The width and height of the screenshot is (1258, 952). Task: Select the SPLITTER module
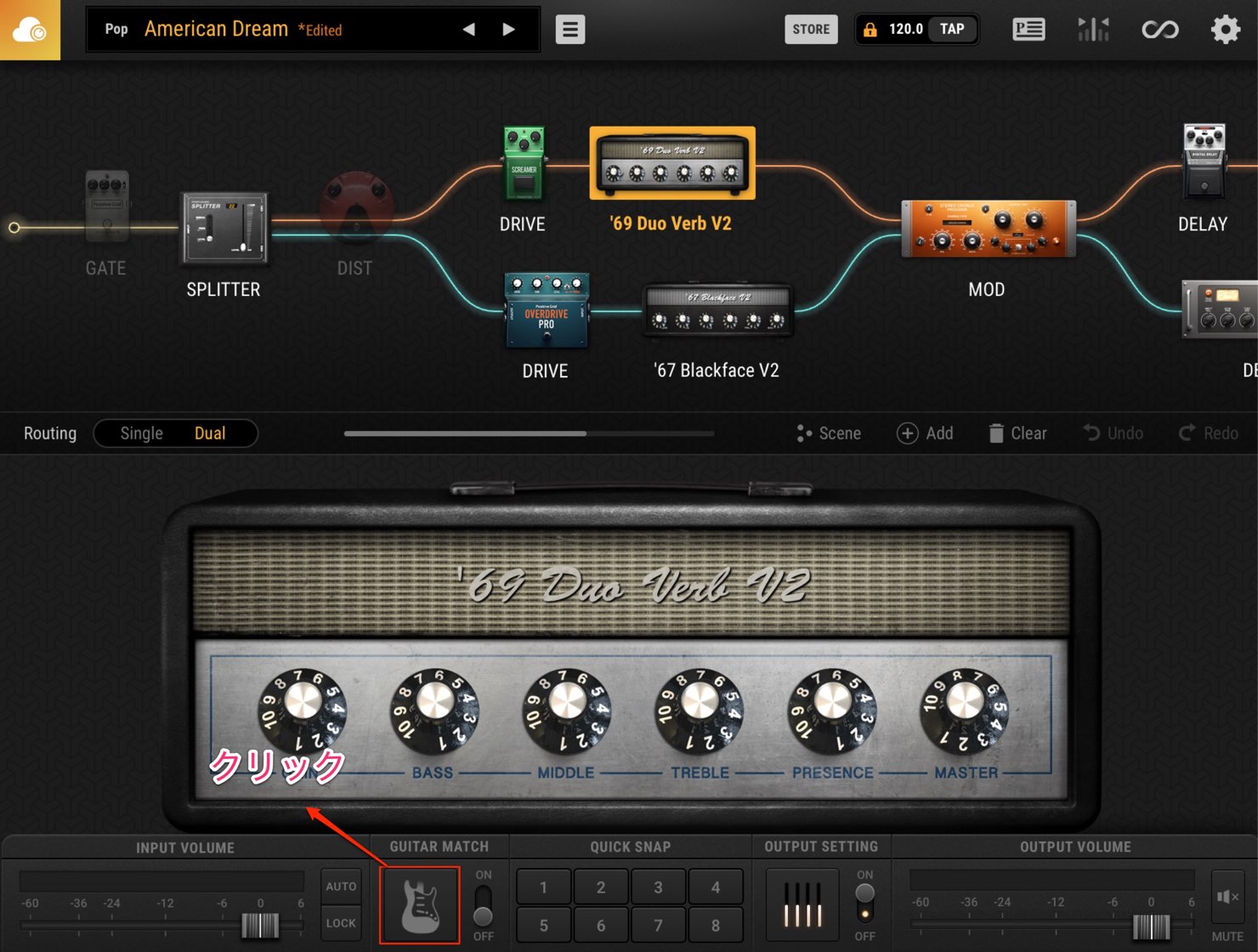pyautogui.click(x=224, y=227)
